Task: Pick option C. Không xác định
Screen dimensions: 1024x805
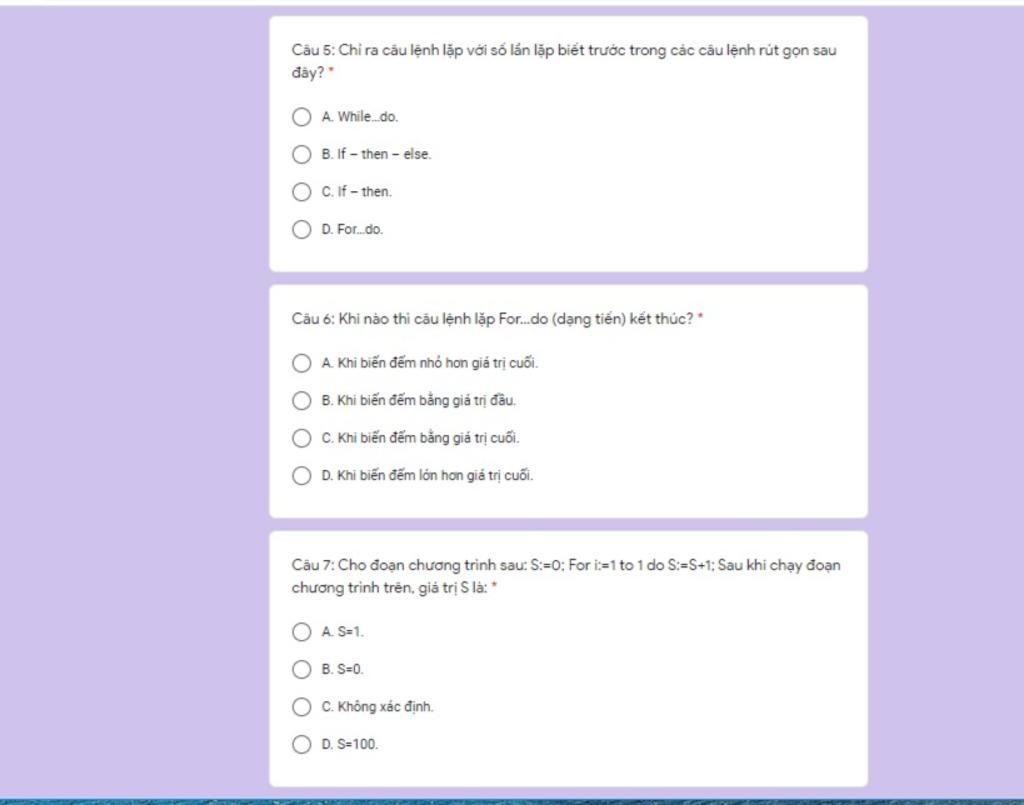Action: point(301,707)
